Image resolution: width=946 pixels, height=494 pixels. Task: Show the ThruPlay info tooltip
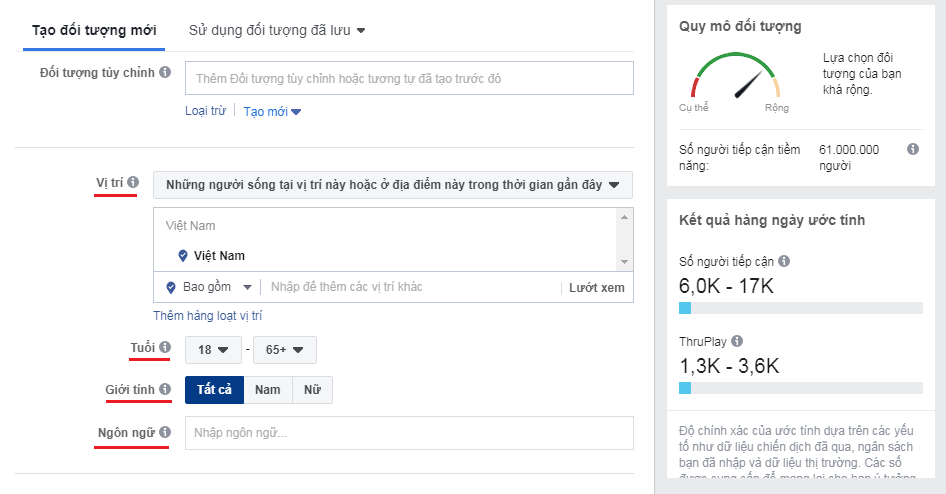coord(737,341)
